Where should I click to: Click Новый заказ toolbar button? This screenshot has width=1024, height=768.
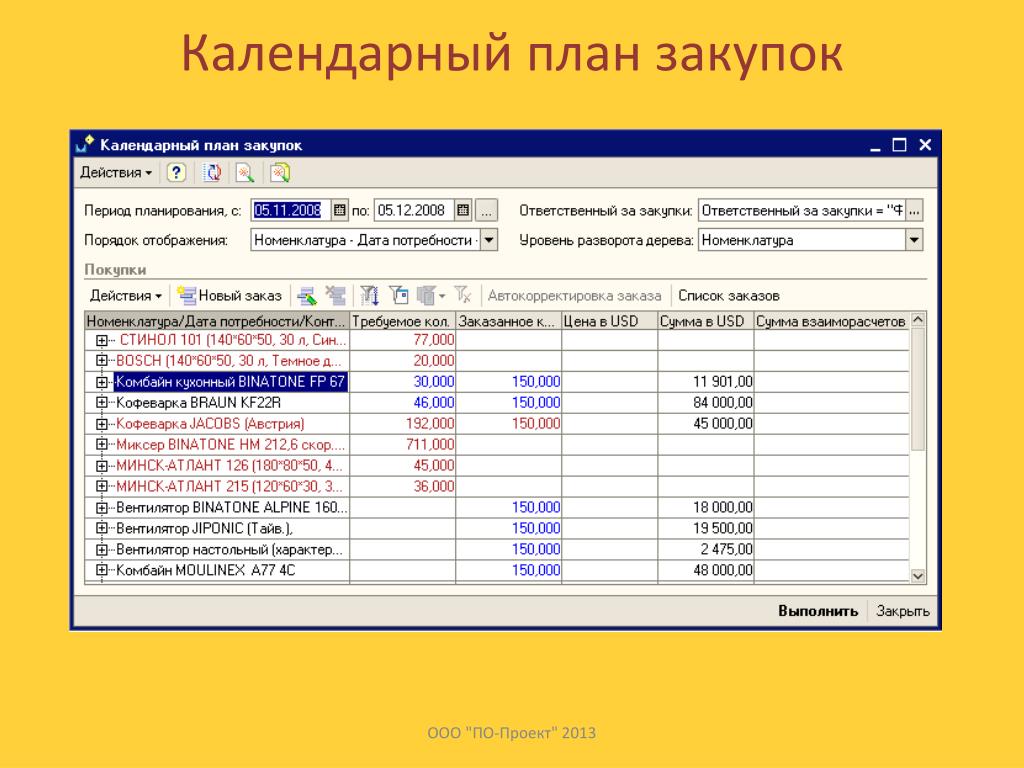[x=229, y=296]
